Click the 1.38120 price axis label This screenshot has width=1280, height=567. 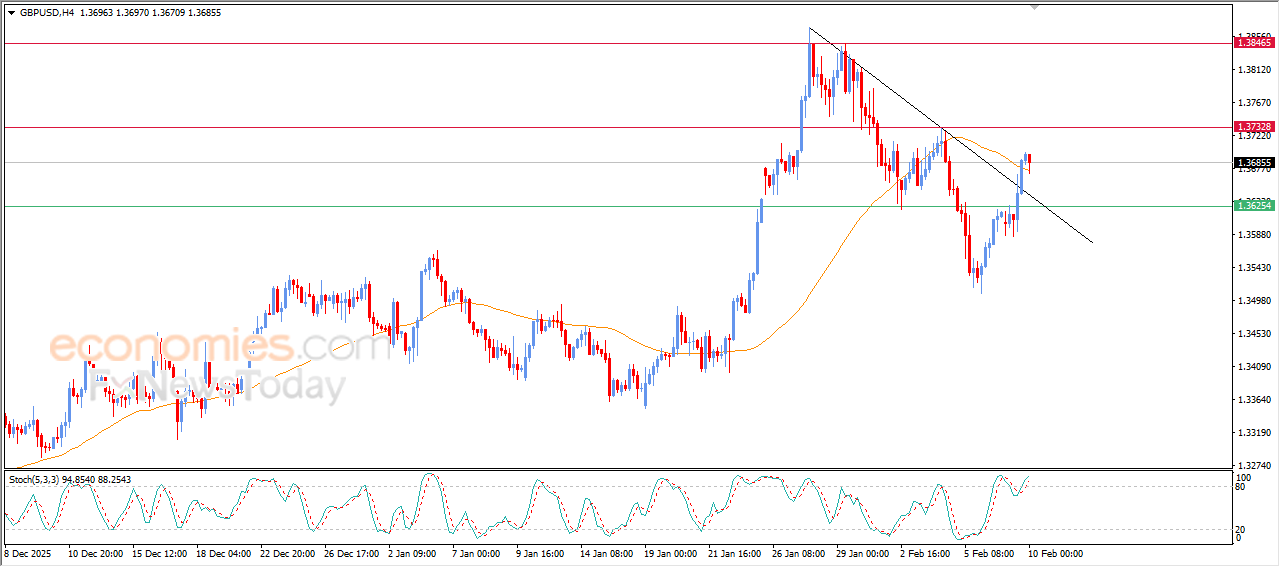pos(1253,70)
